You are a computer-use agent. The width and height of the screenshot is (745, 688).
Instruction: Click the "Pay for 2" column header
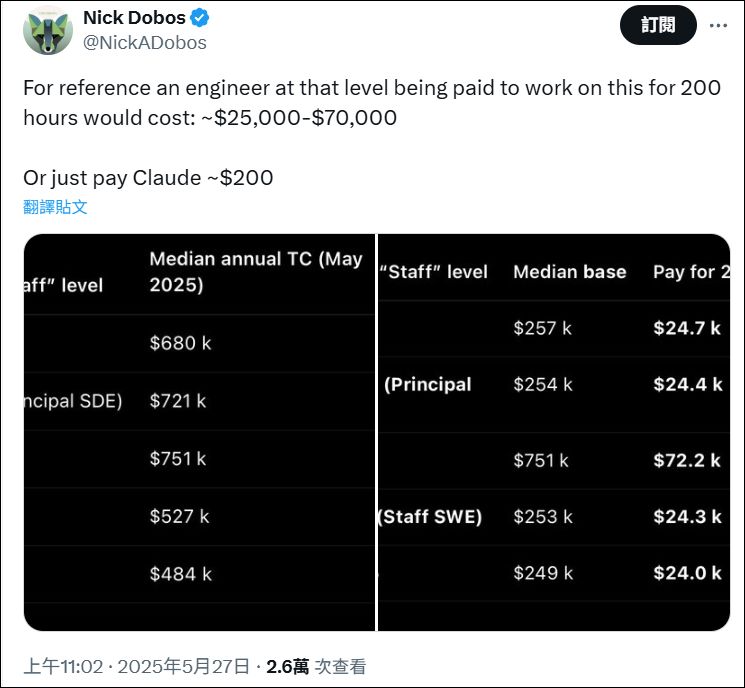(x=691, y=272)
